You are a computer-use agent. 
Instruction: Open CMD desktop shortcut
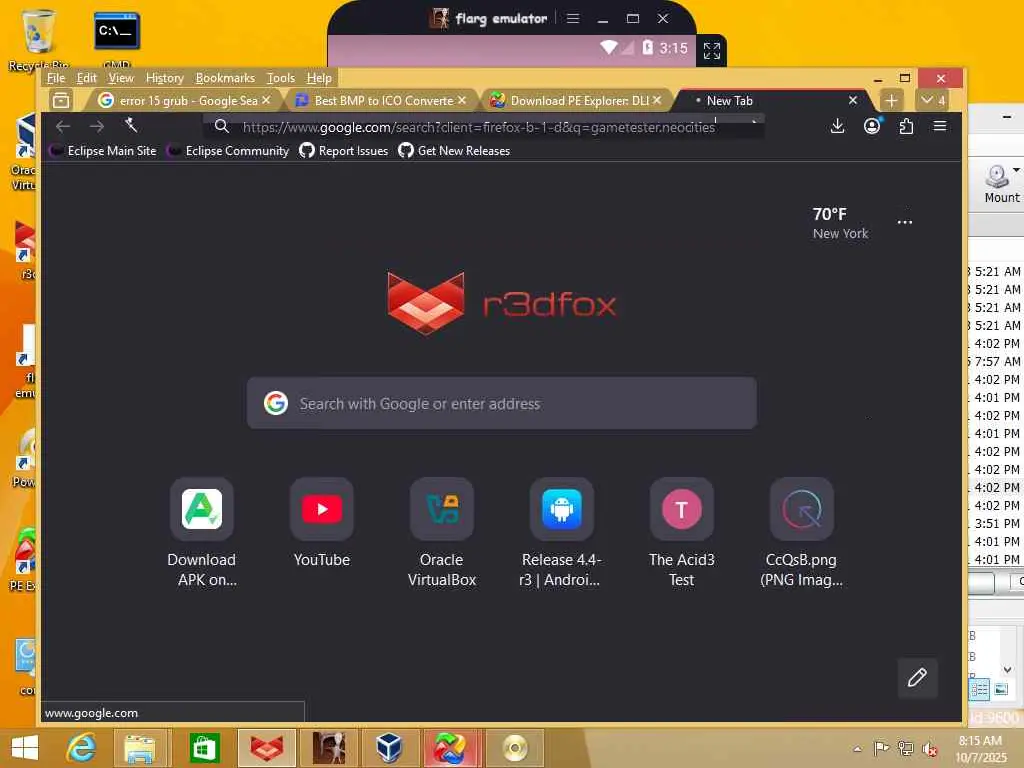116,39
